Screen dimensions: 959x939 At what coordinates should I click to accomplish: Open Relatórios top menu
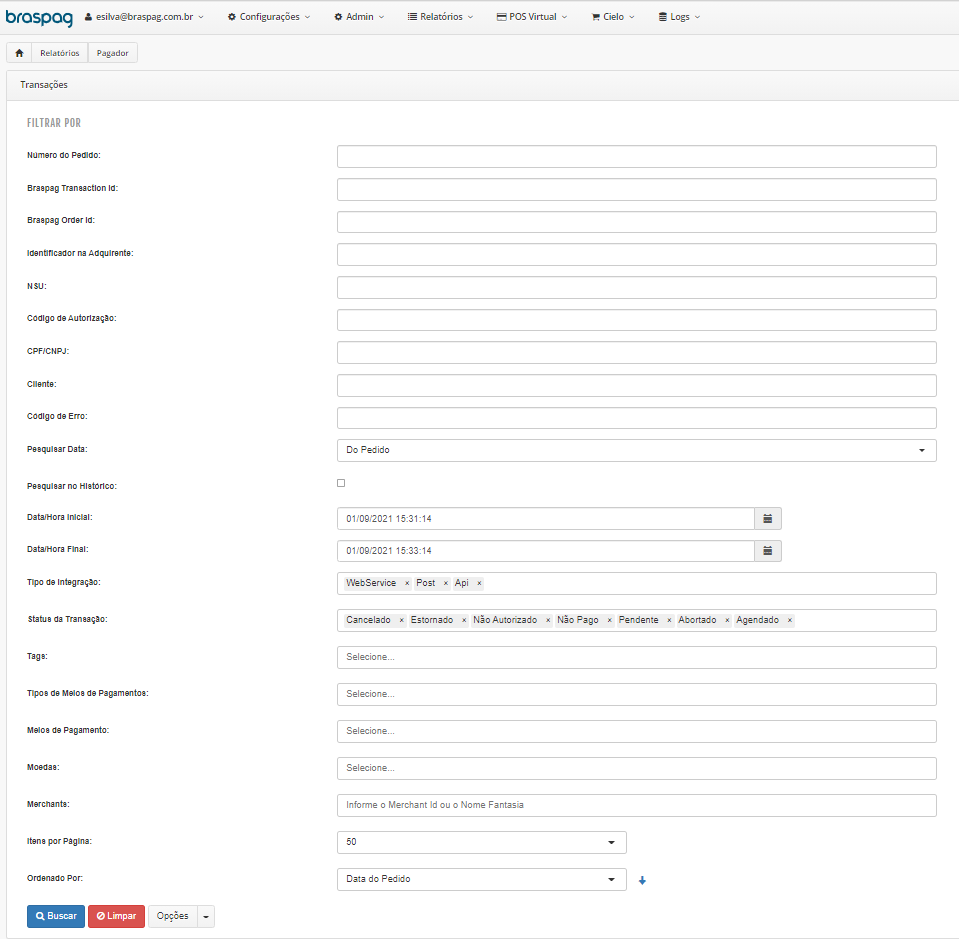(x=440, y=17)
